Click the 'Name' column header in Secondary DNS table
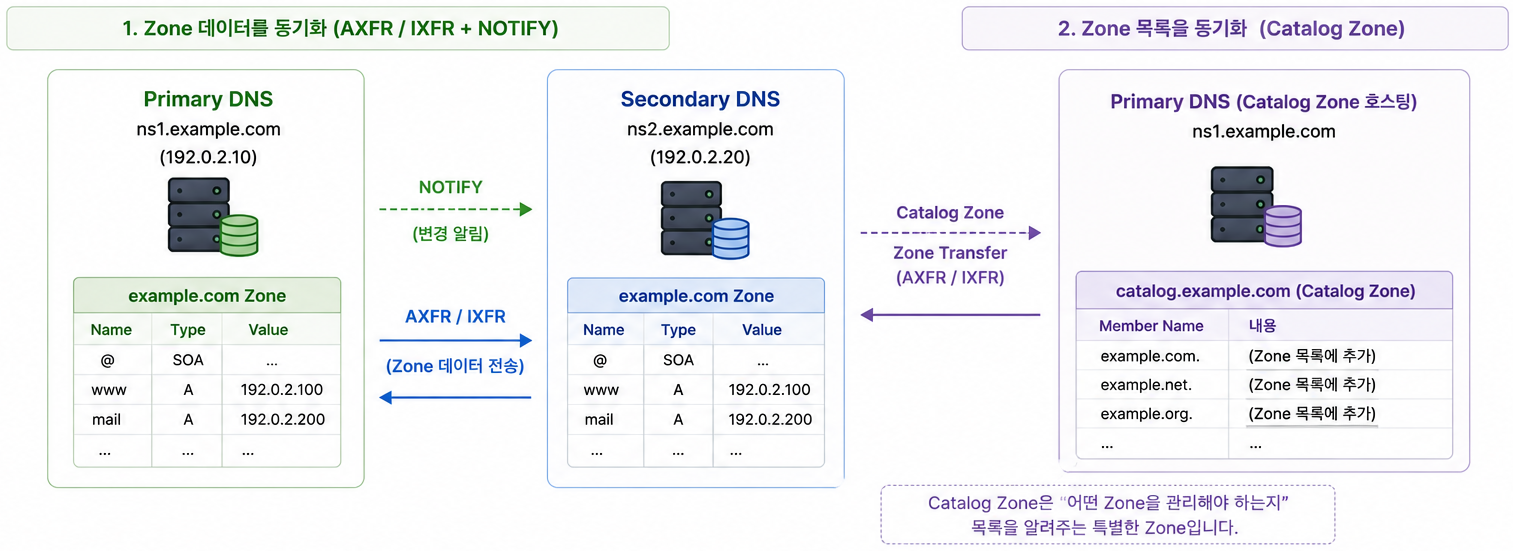 pyautogui.click(x=604, y=329)
